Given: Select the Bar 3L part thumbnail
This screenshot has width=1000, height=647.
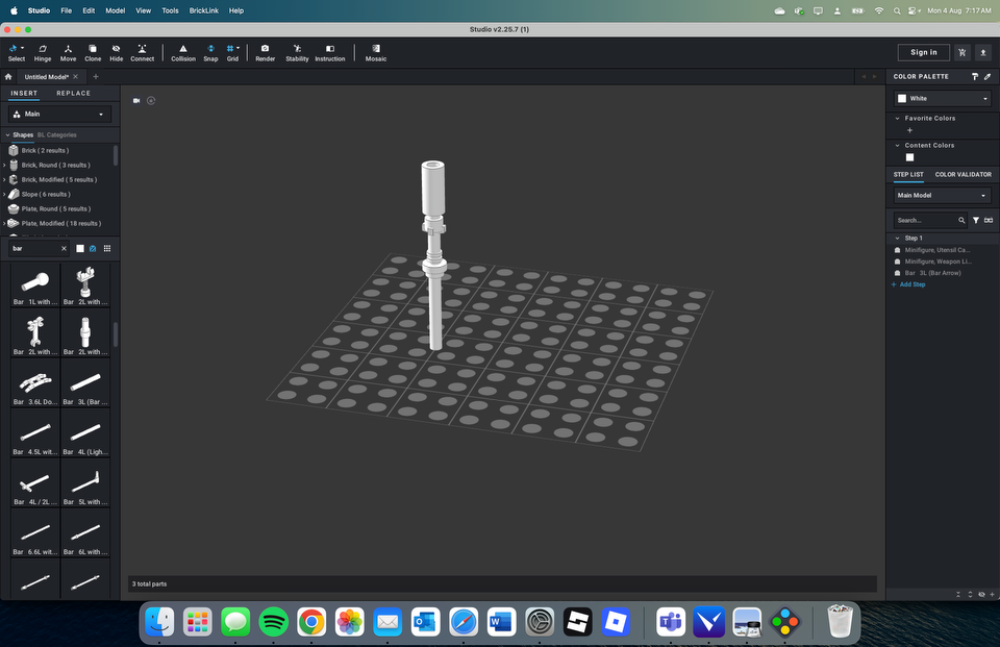Looking at the screenshot, I should (x=85, y=384).
